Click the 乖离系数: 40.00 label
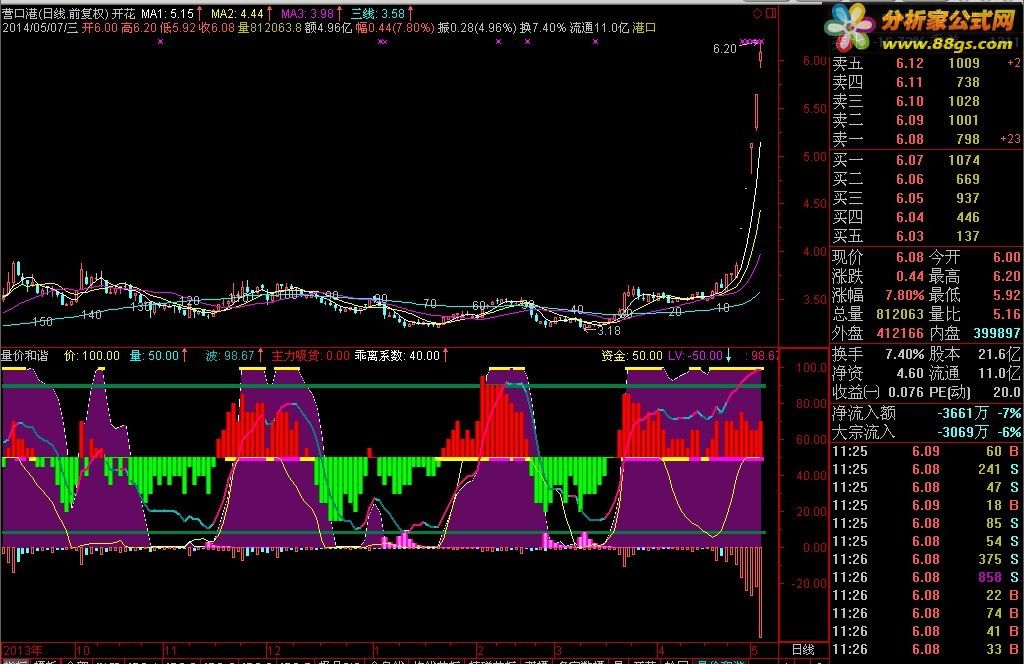Screen dimensions: 1024x664 397,356
